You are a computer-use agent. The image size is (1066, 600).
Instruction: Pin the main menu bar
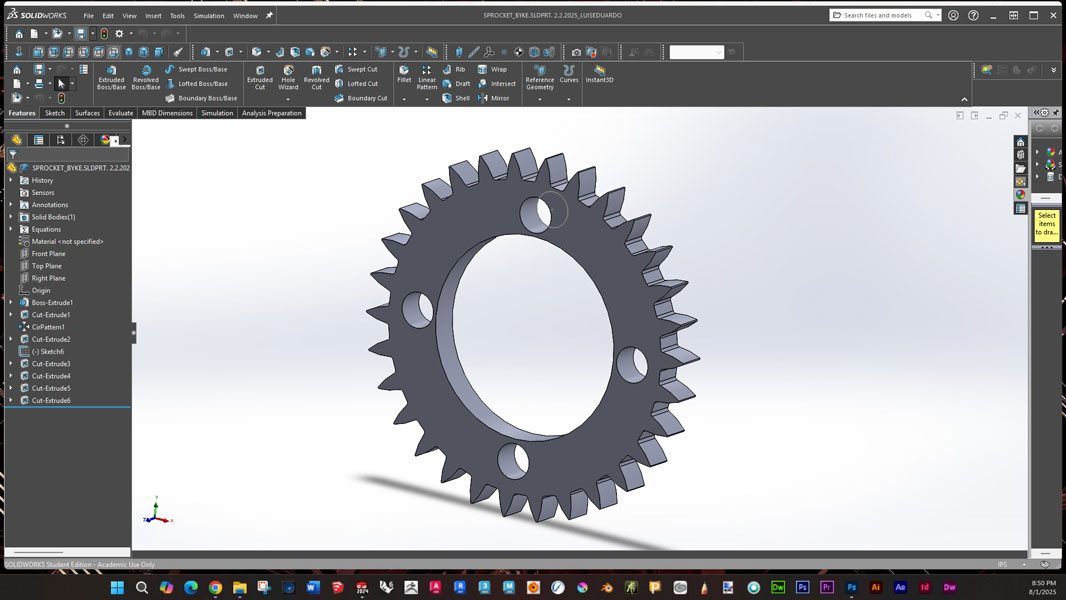269,16
